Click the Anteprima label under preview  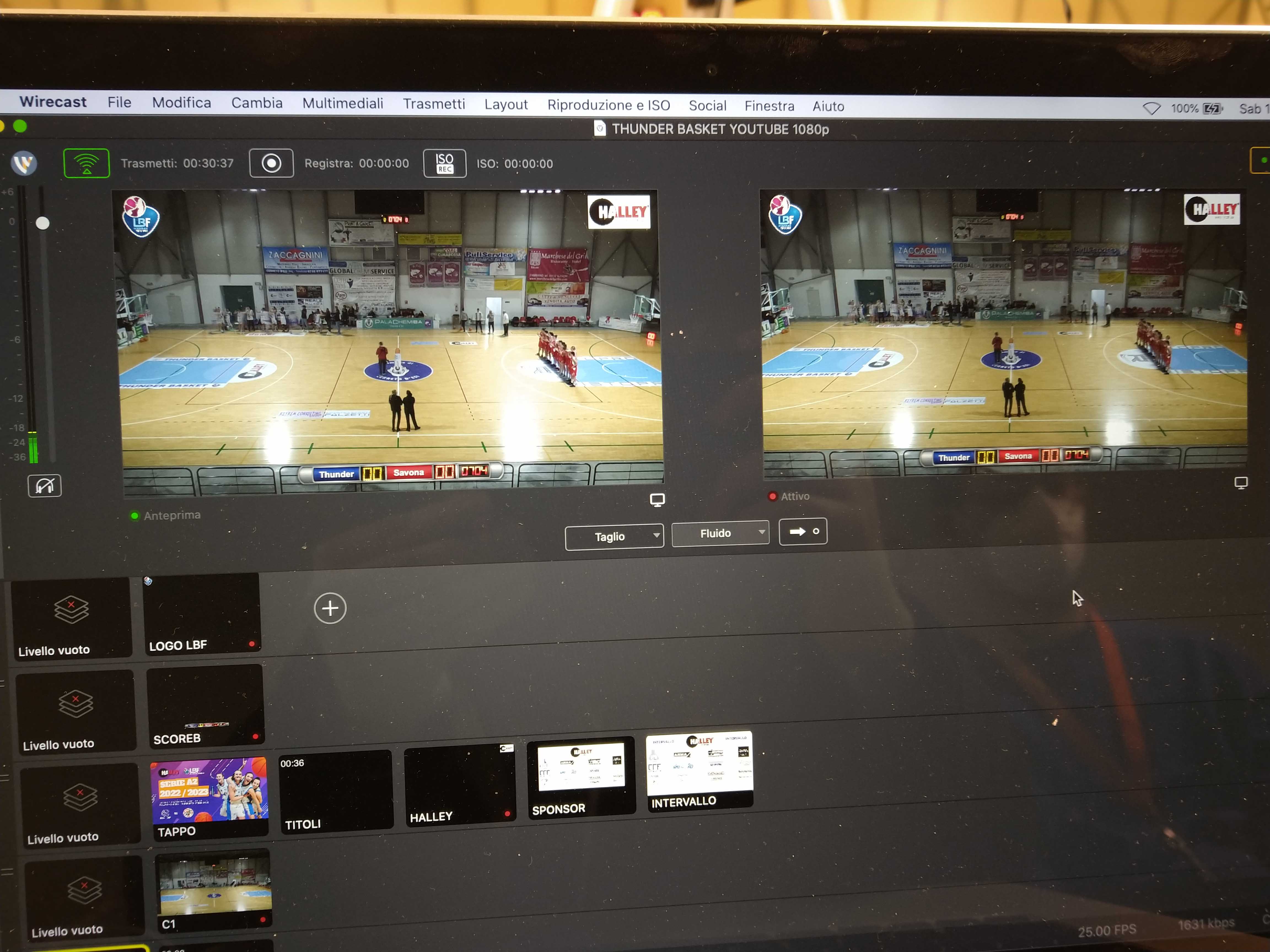tap(172, 515)
